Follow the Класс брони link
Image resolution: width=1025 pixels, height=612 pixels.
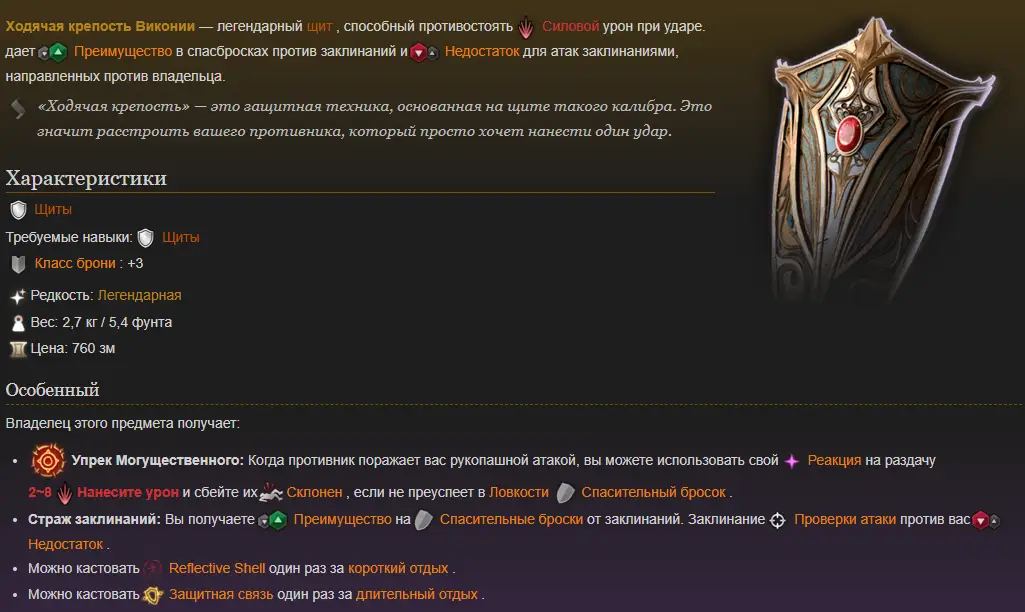(75, 264)
